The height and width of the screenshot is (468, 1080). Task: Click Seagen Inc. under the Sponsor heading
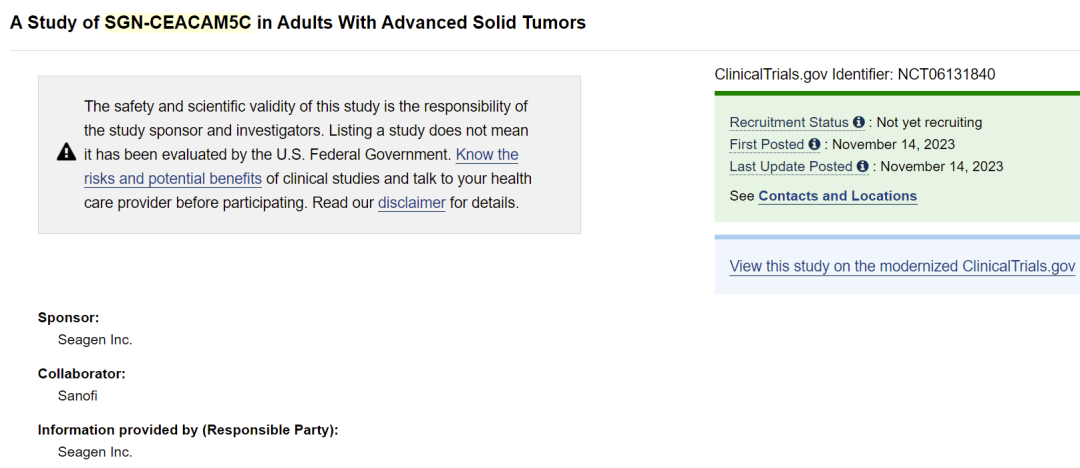click(95, 339)
